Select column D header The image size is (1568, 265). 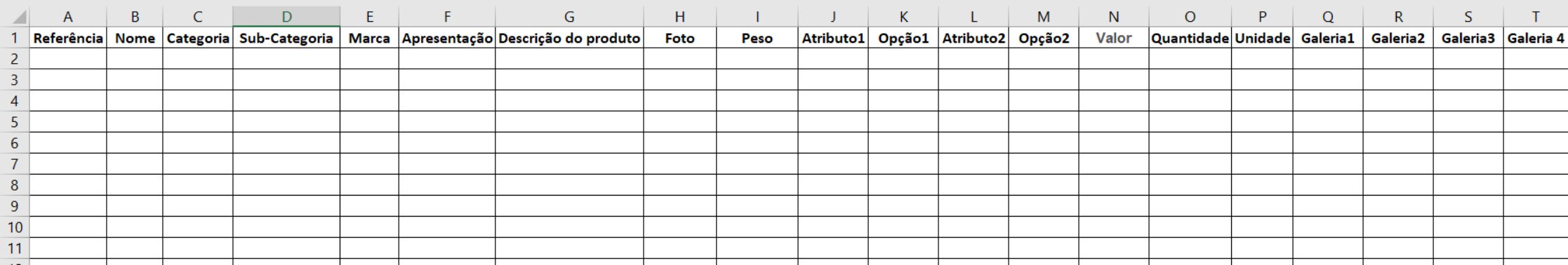[286, 17]
